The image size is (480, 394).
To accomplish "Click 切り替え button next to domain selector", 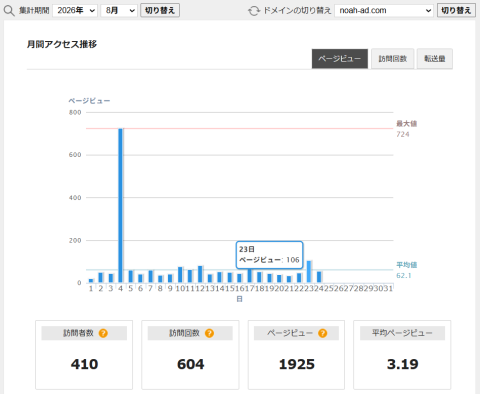I will click(x=456, y=10).
